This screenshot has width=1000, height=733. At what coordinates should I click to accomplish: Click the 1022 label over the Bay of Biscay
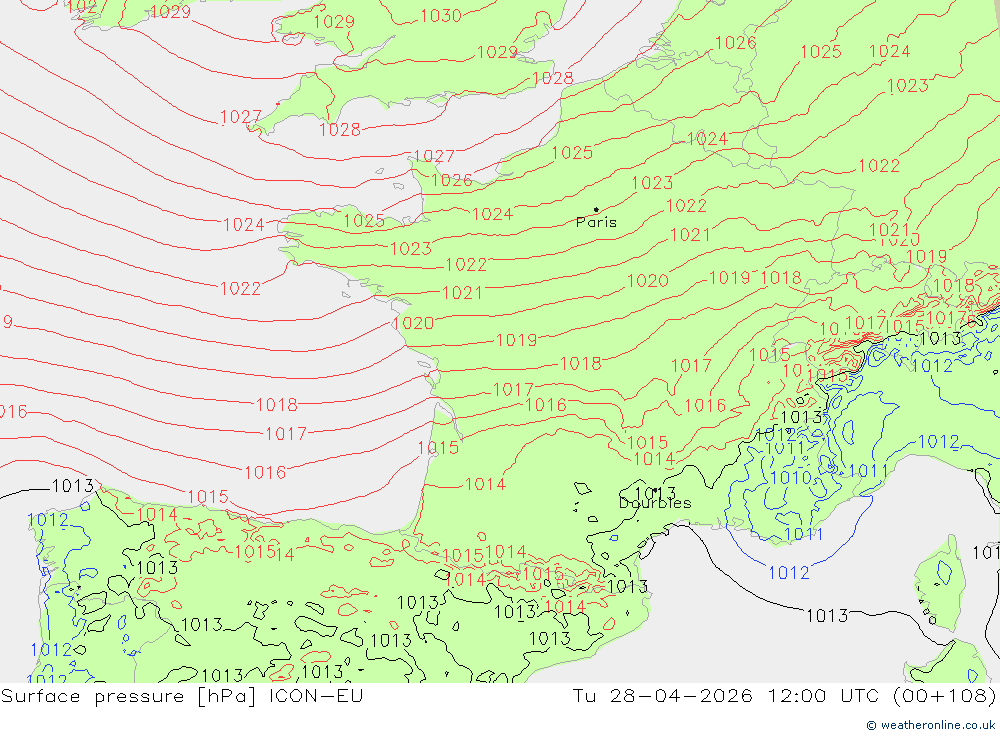click(240, 289)
